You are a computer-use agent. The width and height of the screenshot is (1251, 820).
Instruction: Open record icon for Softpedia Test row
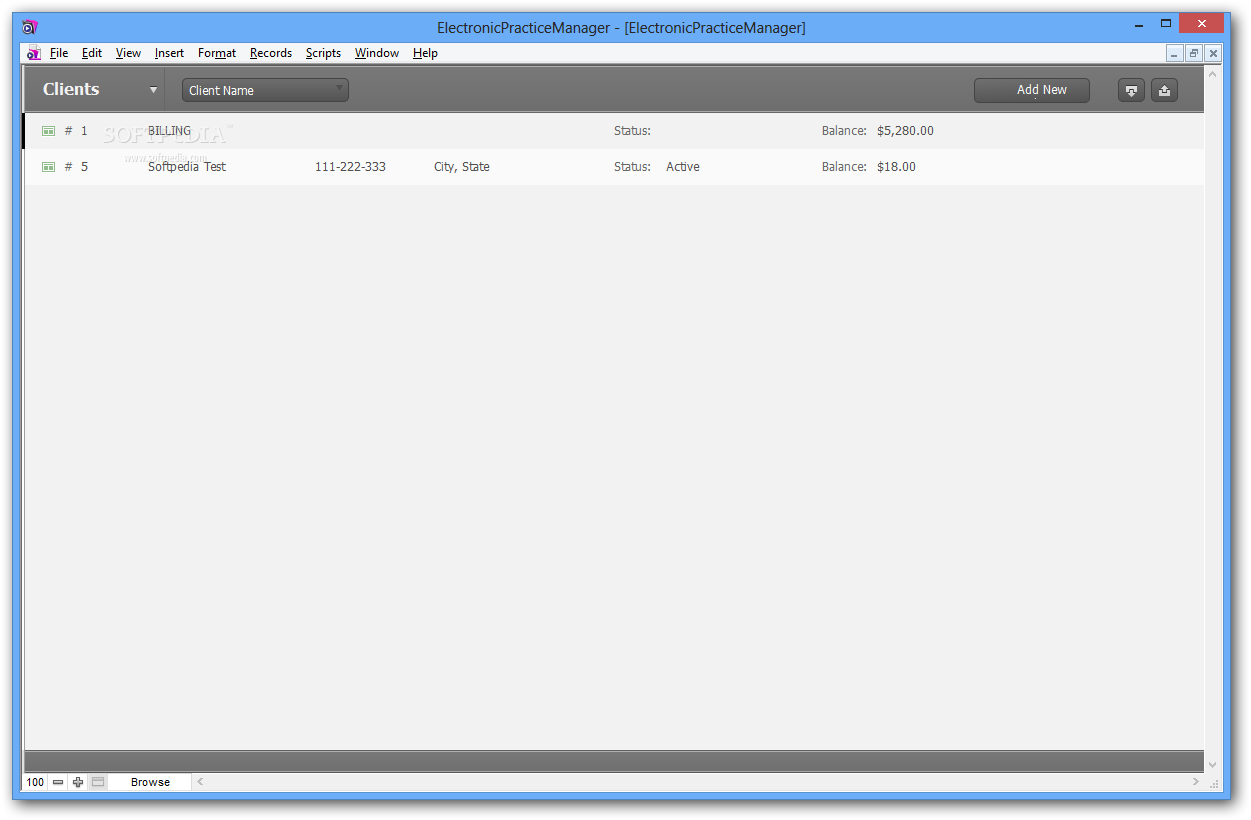[x=48, y=167]
